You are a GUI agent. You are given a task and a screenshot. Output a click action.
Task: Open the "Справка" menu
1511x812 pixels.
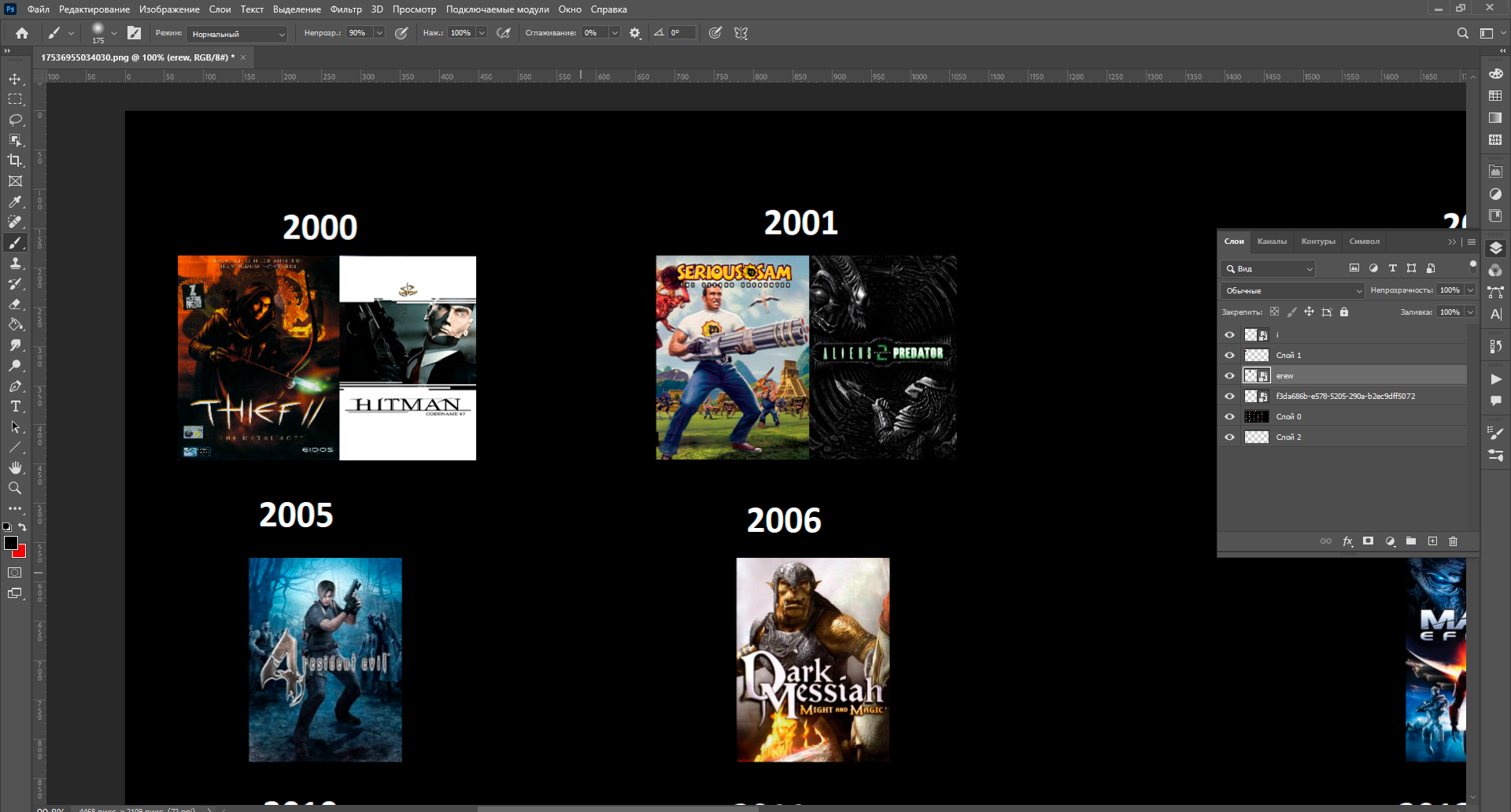[x=609, y=9]
